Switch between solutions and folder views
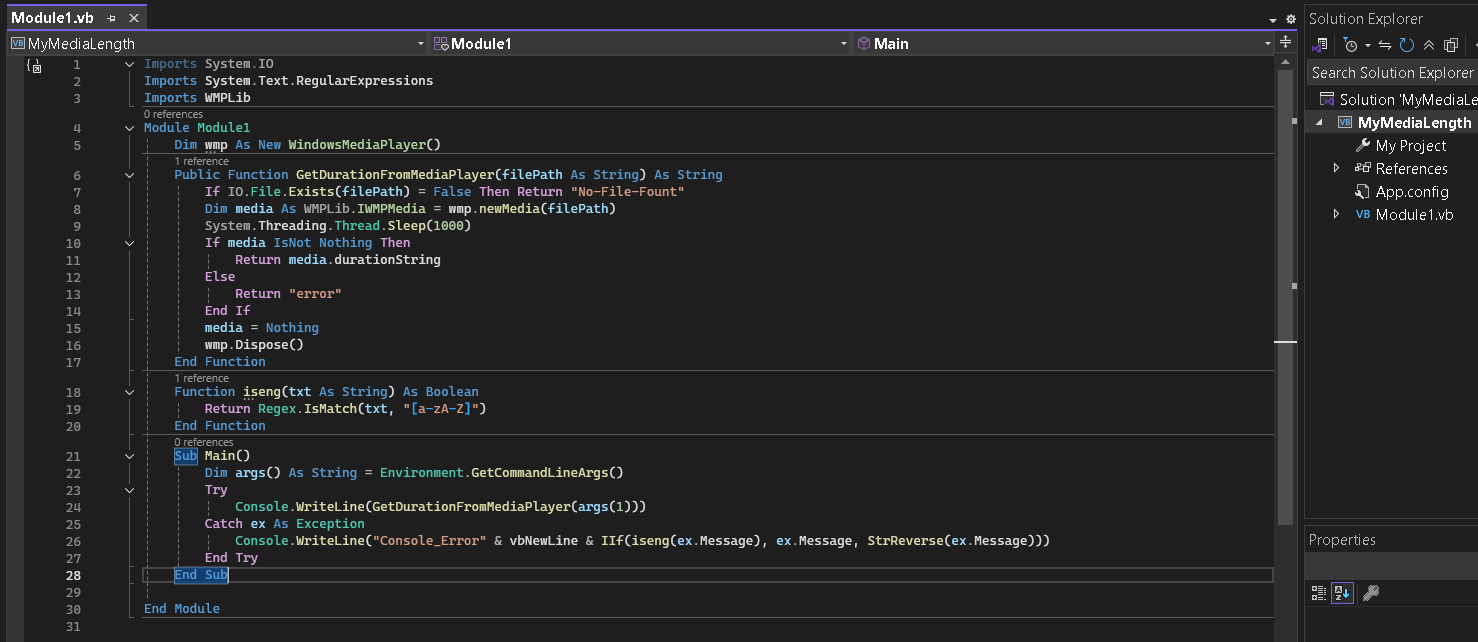 point(1320,45)
